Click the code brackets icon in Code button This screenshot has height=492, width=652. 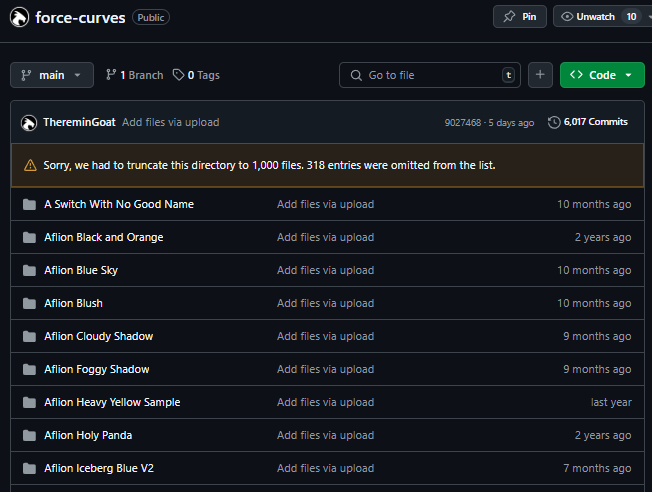[576, 75]
